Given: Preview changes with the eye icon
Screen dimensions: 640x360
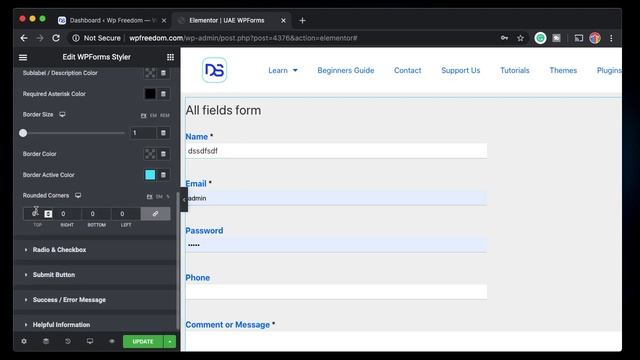Looking at the screenshot, I should [x=111, y=341].
